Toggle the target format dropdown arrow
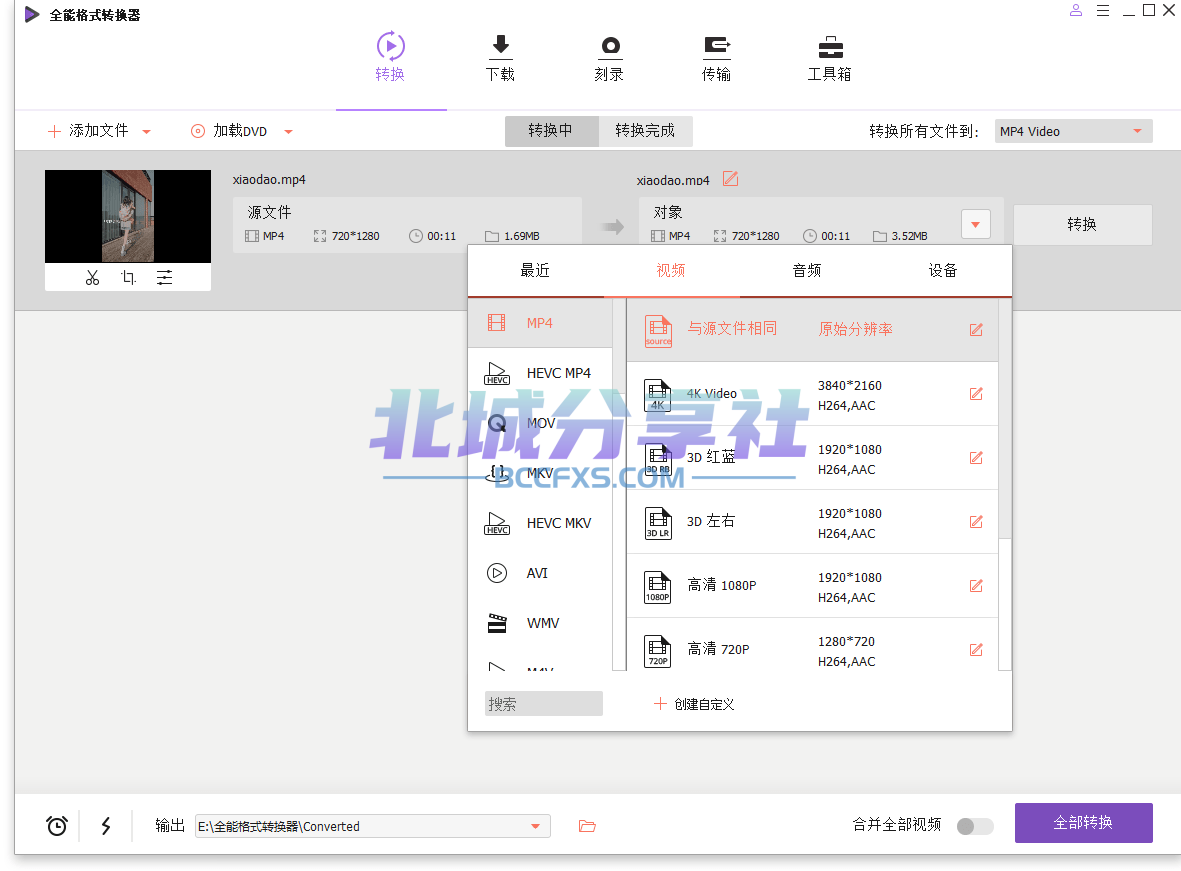This screenshot has height=871, width=1181. (x=975, y=225)
